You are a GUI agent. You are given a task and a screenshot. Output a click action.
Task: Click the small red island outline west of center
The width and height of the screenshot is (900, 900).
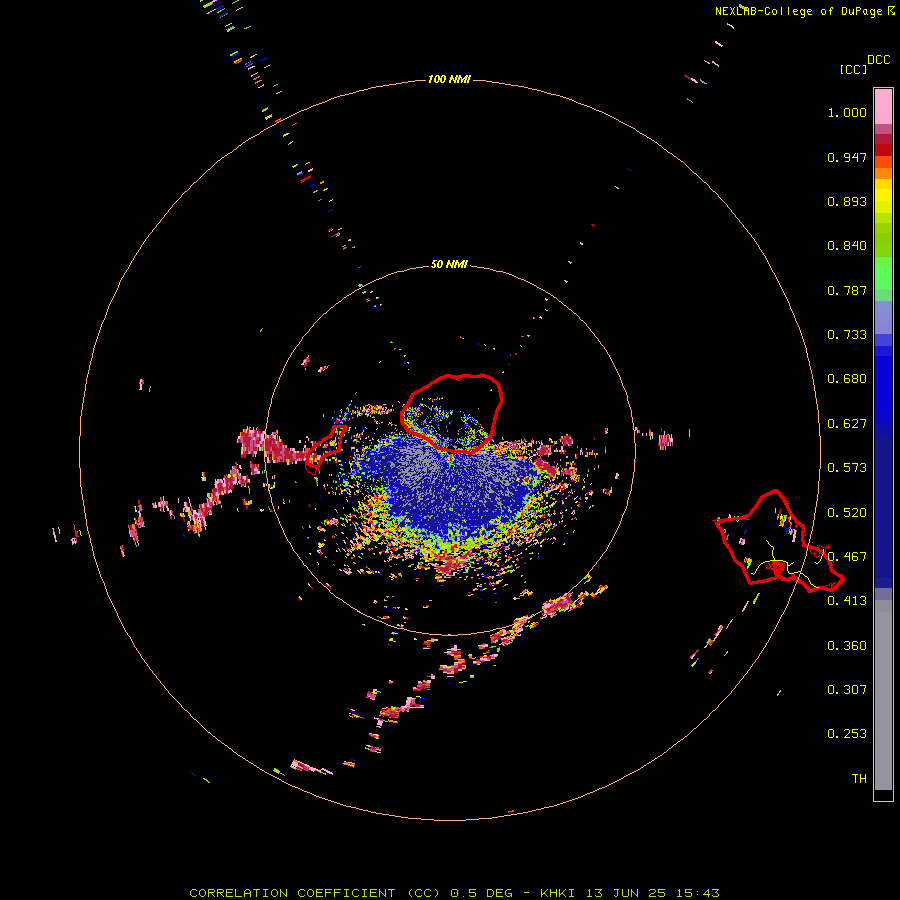point(326,448)
